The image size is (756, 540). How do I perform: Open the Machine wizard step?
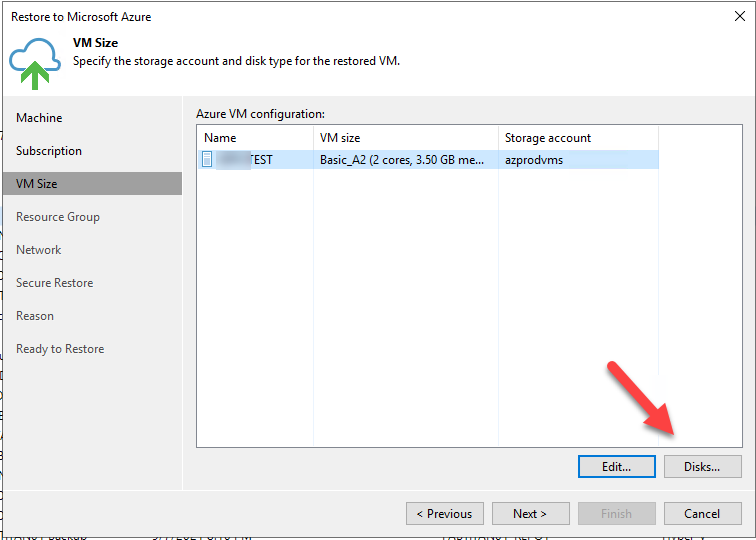click(x=39, y=118)
